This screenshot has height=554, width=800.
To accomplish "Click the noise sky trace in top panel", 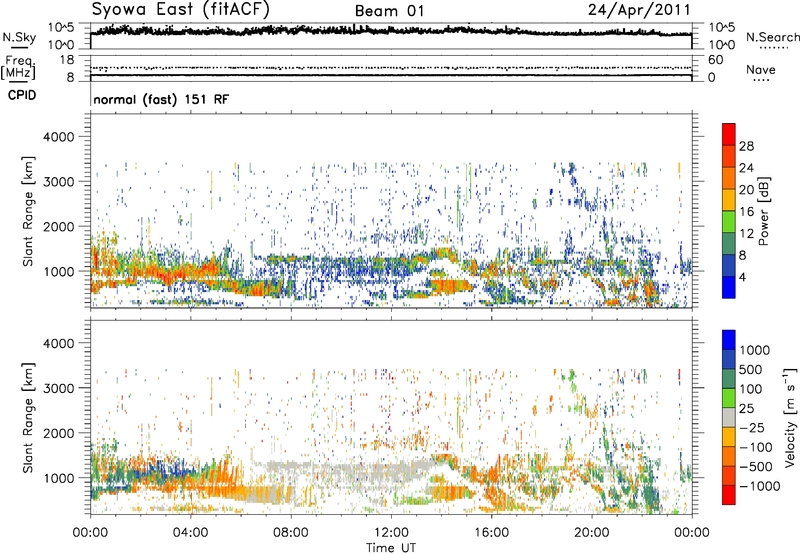I will 391,30.
